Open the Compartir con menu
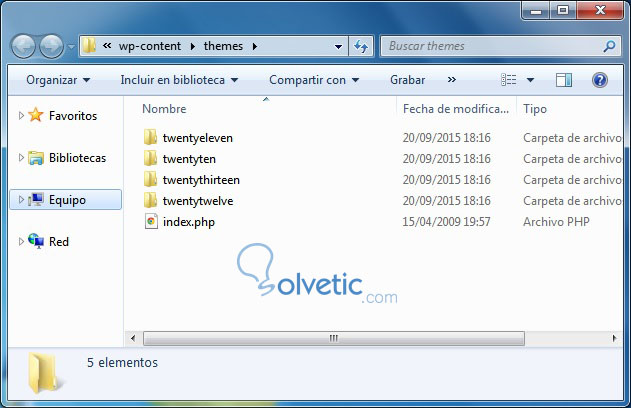The height and width of the screenshot is (408, 631). click(314, 80)
